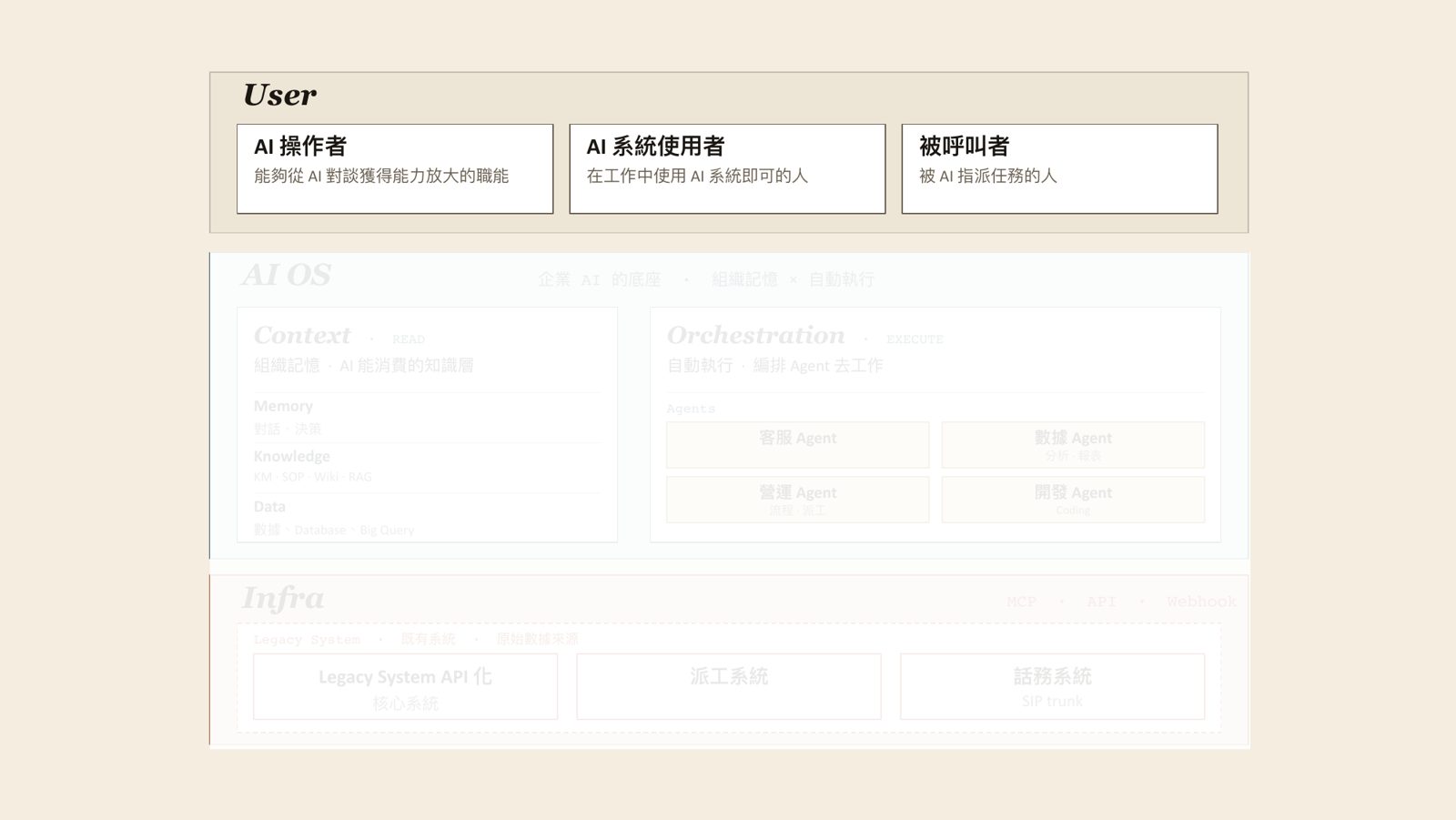
Task: Click the faded AI OS heading
Action: coord(286,275)
